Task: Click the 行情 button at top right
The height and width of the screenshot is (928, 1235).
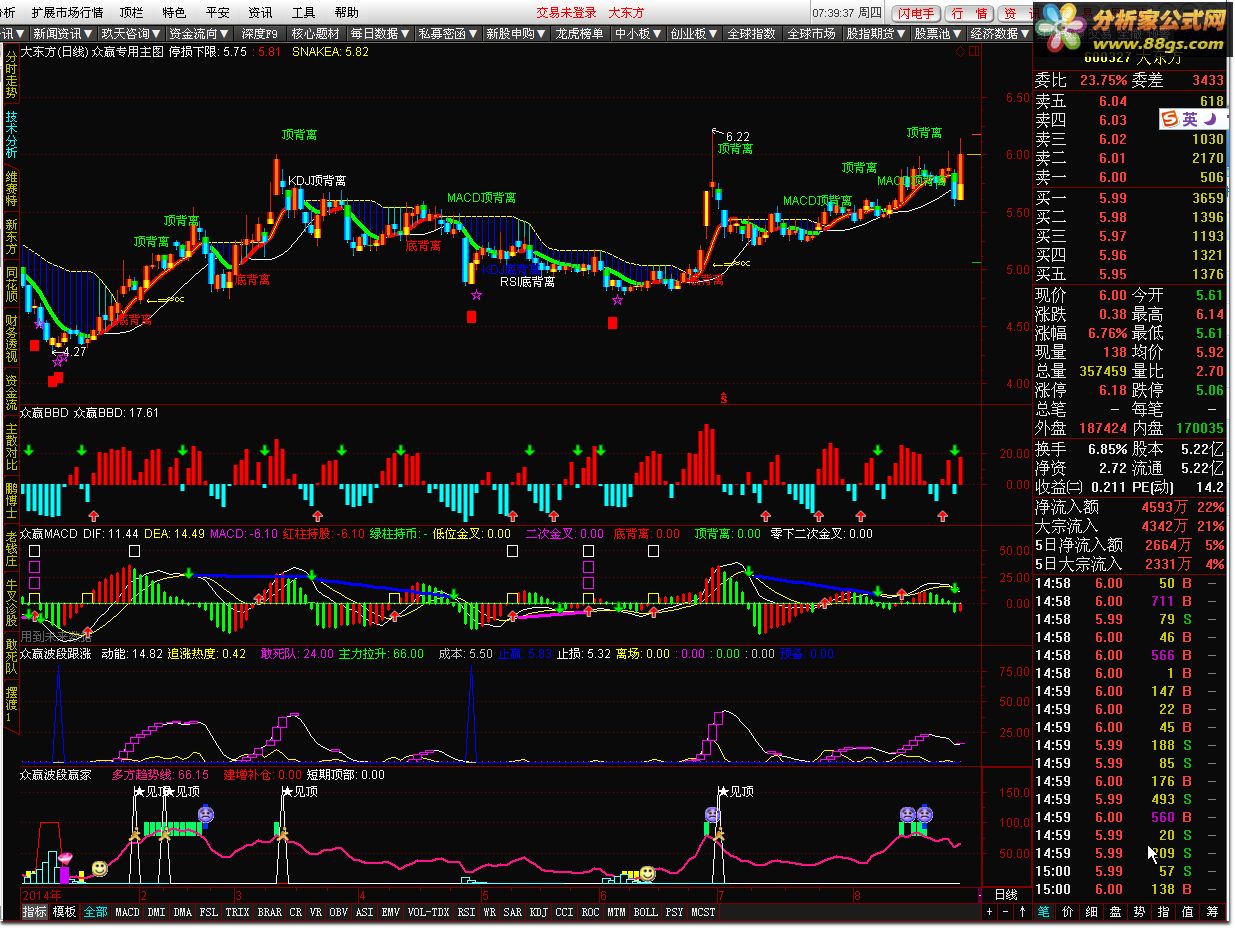Action: [969, 13]
